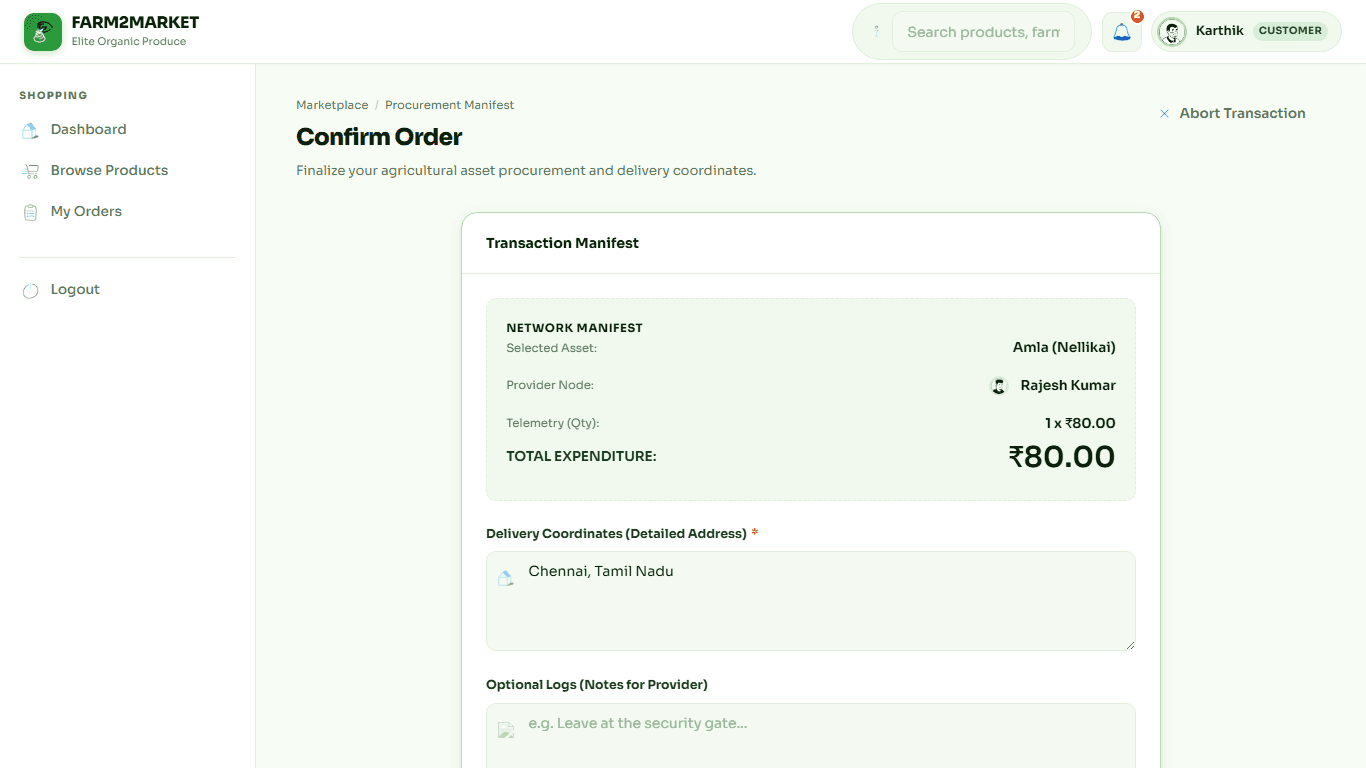
Task: Click the Logout icon in sidebar
Action: pyautogui.click(x=30, y=290)
